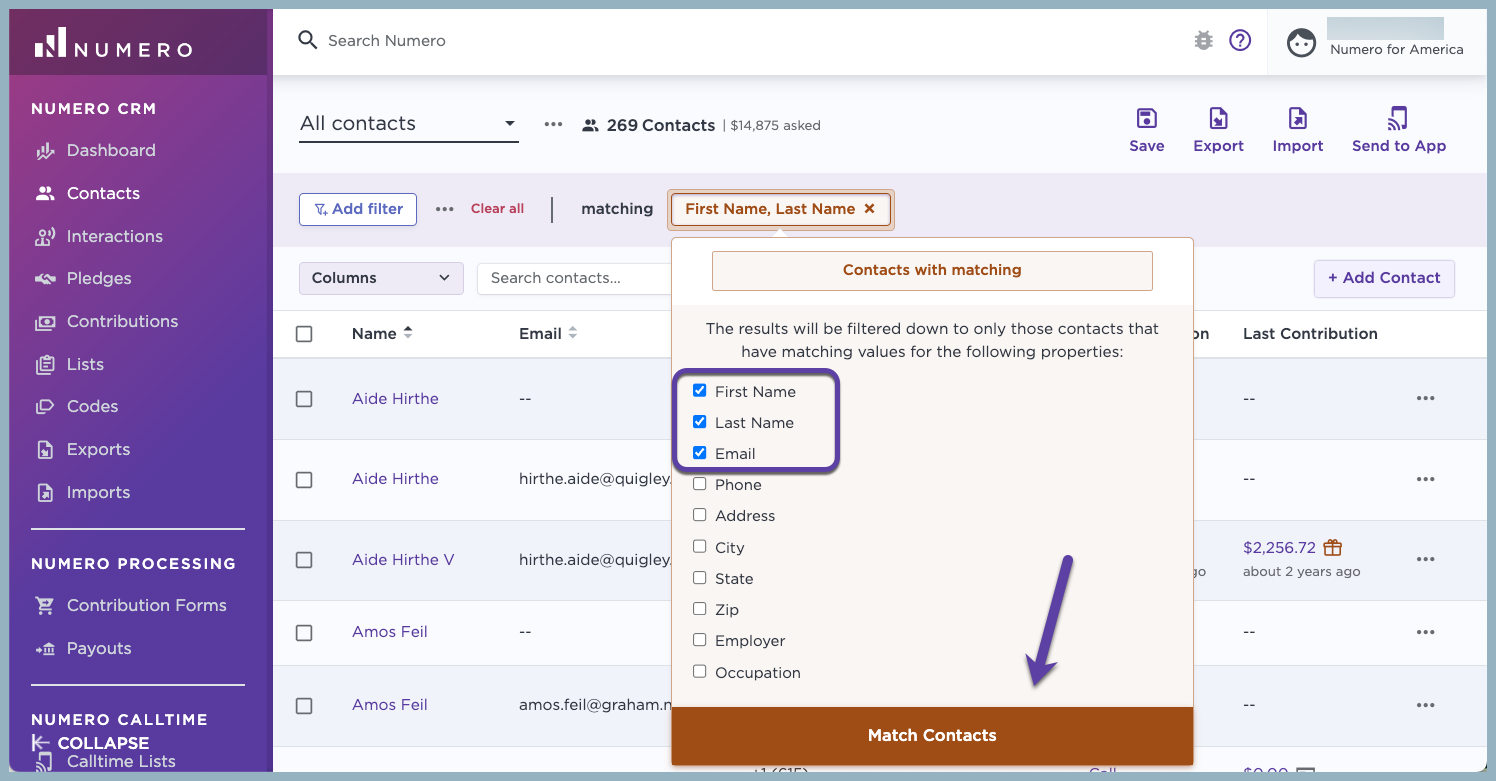Uncheck the First Name checkbox
Image resolution: width=1496 pixels, height=781 pixels.
point(700,391)
